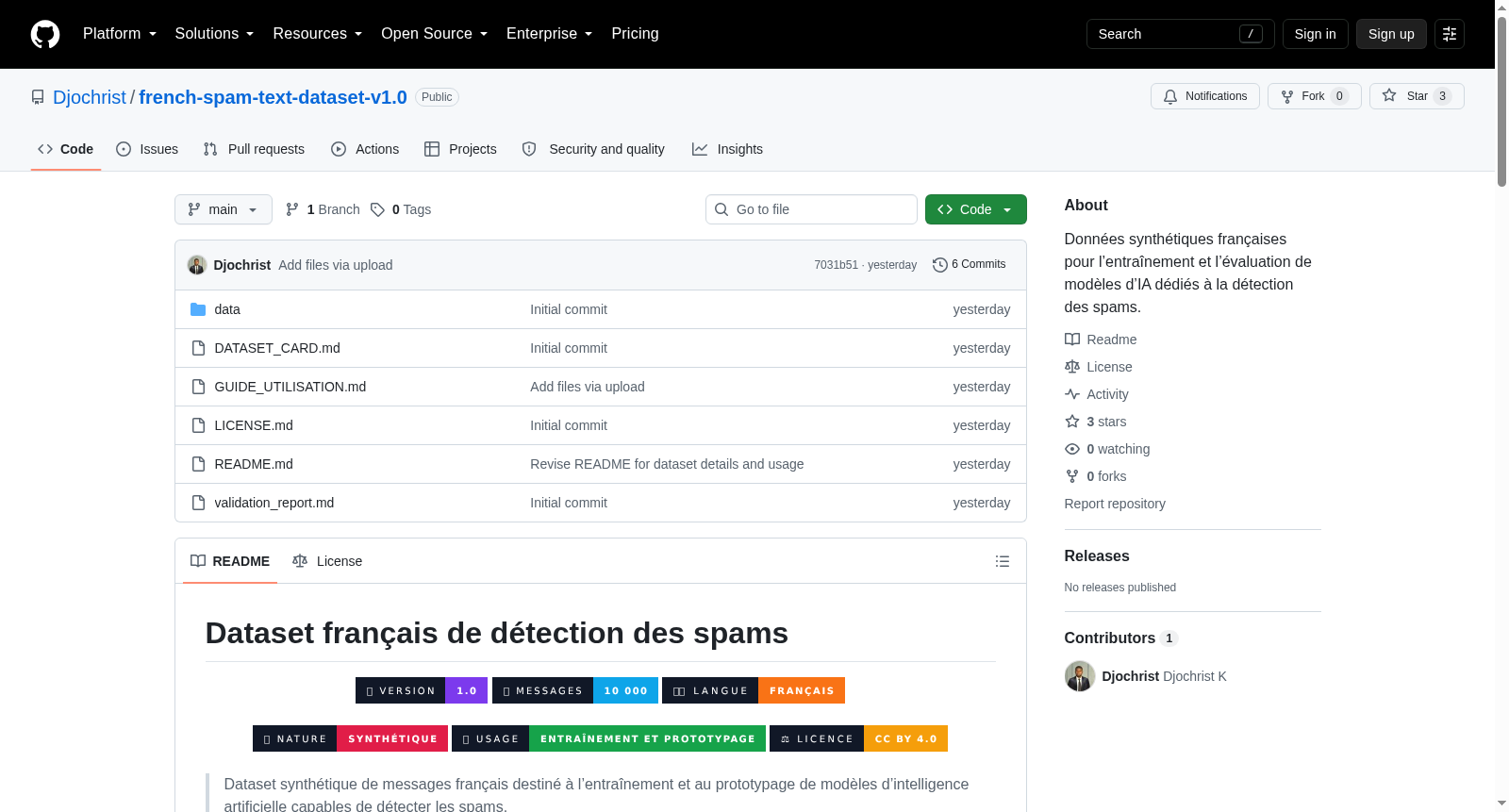Open the Actions tab
Image resolution: width=1509 pixels, height=812 pixels.
click(x=365, y=149)
